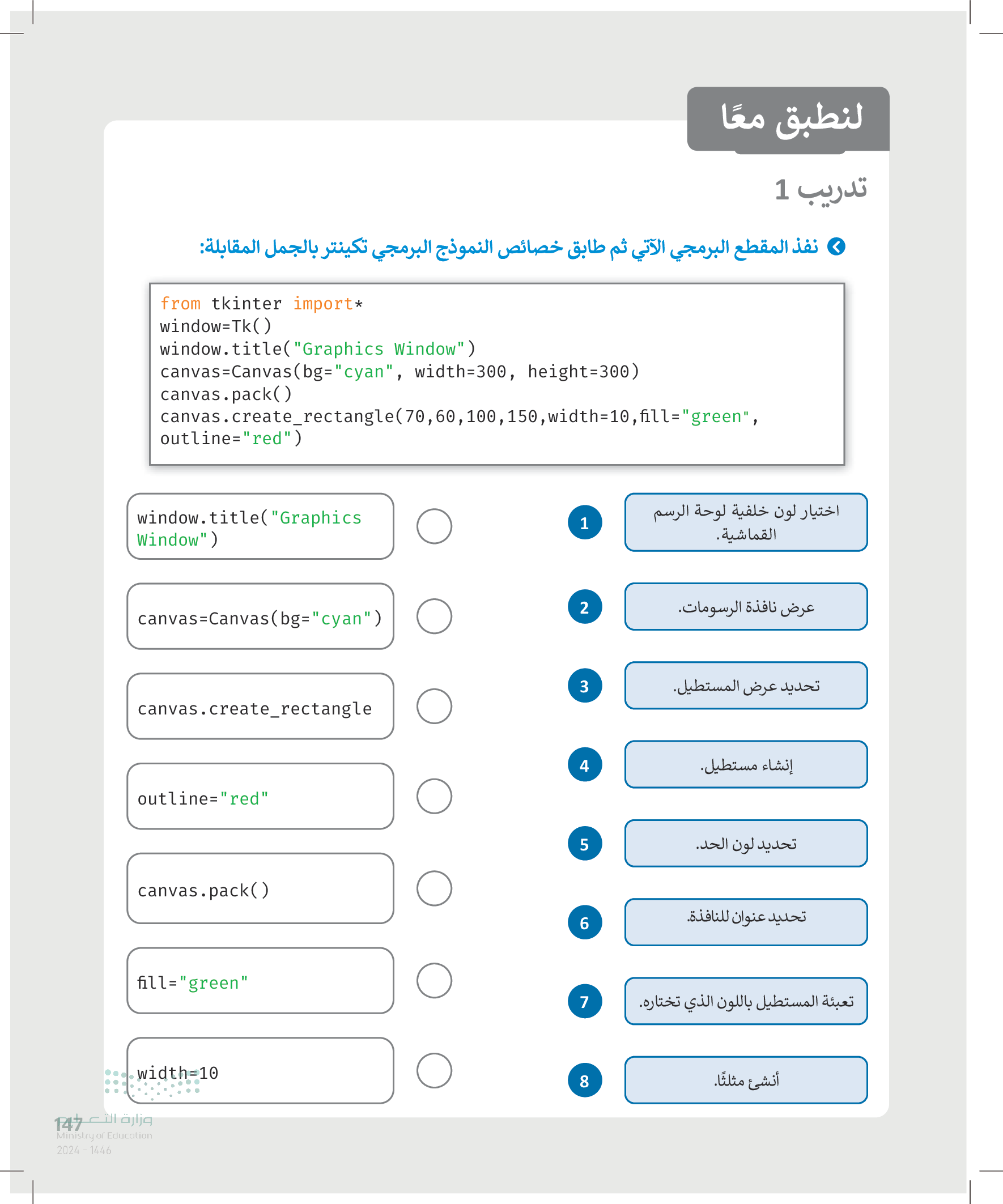Click the blue number 3 badge
This screenshot has height=1204, width=1003.
click(584, 686)
